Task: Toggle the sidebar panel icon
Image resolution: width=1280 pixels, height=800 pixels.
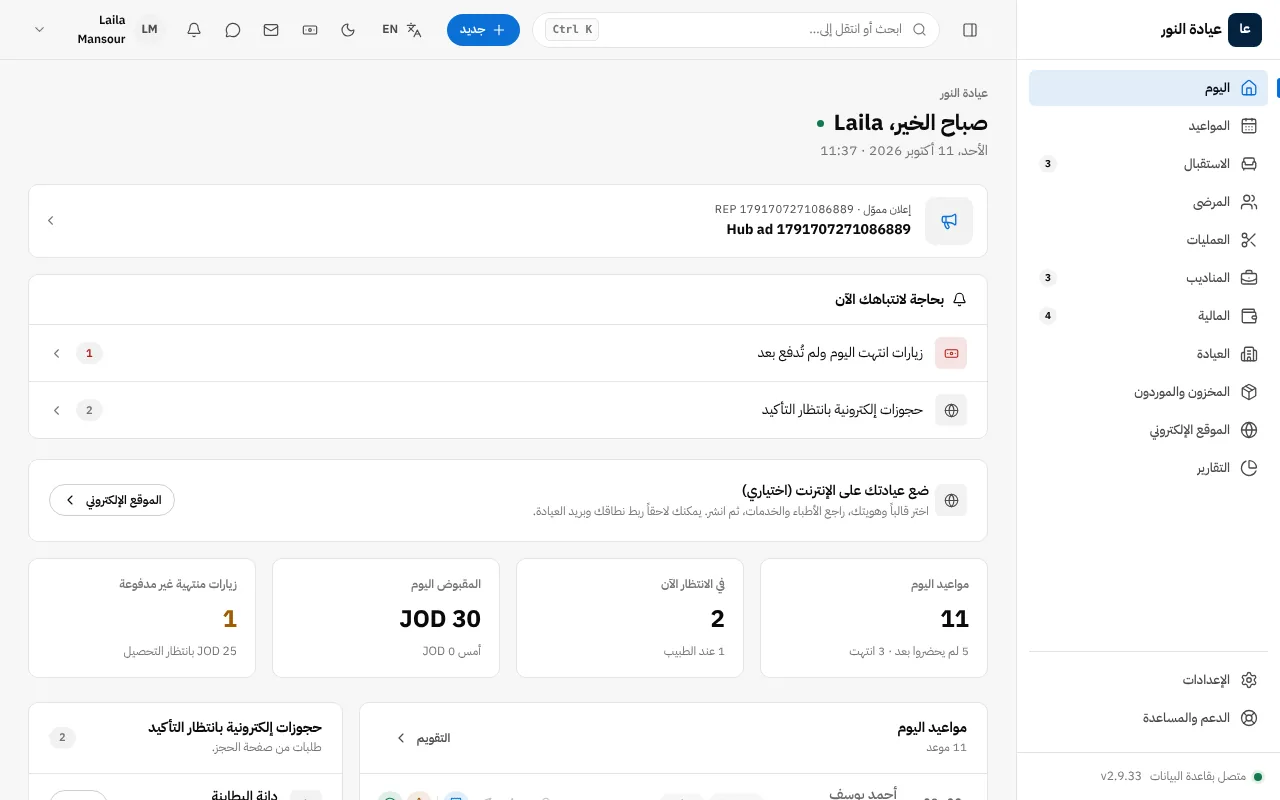Action: [x=970, y=30]
